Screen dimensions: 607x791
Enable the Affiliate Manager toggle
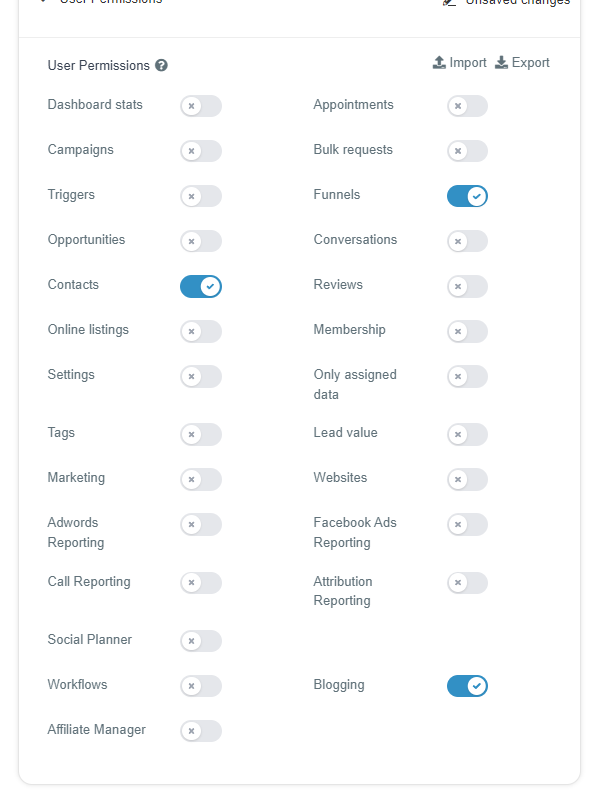(x=201, y=731)
